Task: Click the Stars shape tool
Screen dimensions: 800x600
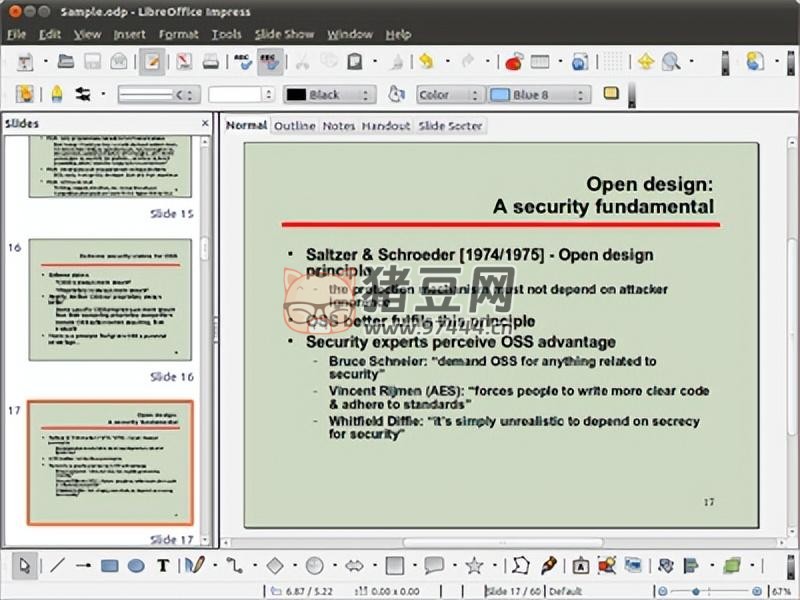Action: tap(474, 566)
